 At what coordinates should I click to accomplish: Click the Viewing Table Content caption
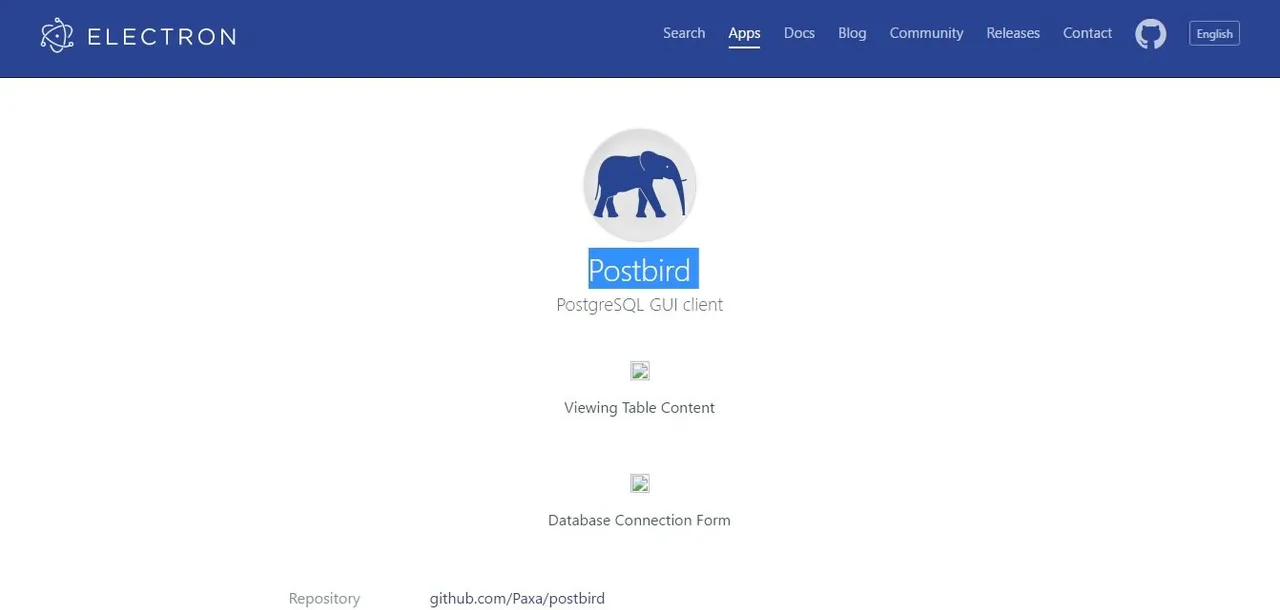639,408
